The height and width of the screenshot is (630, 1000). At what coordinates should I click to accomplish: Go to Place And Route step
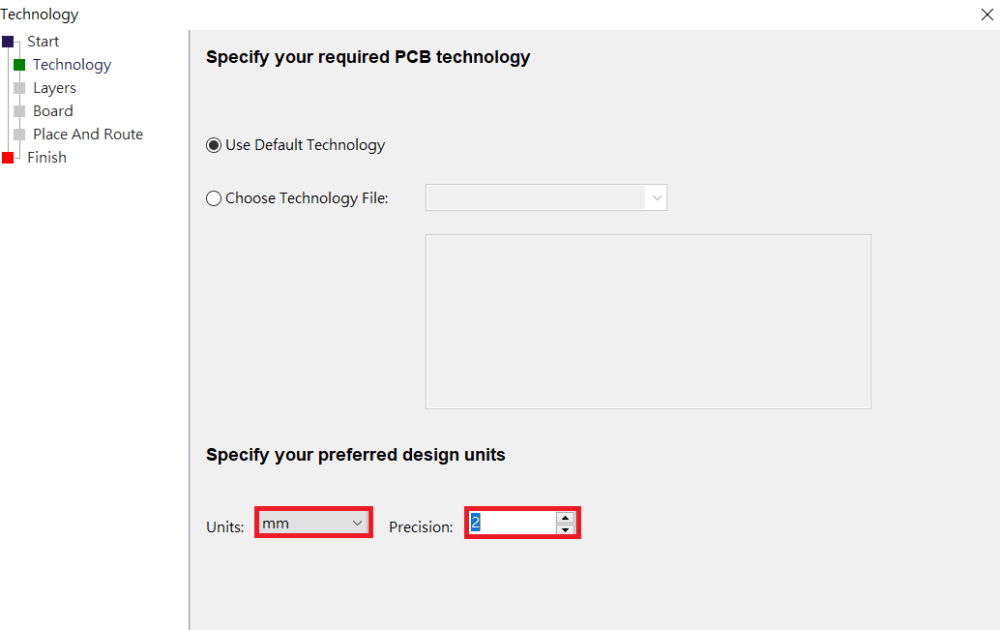[x=88, y=134]
